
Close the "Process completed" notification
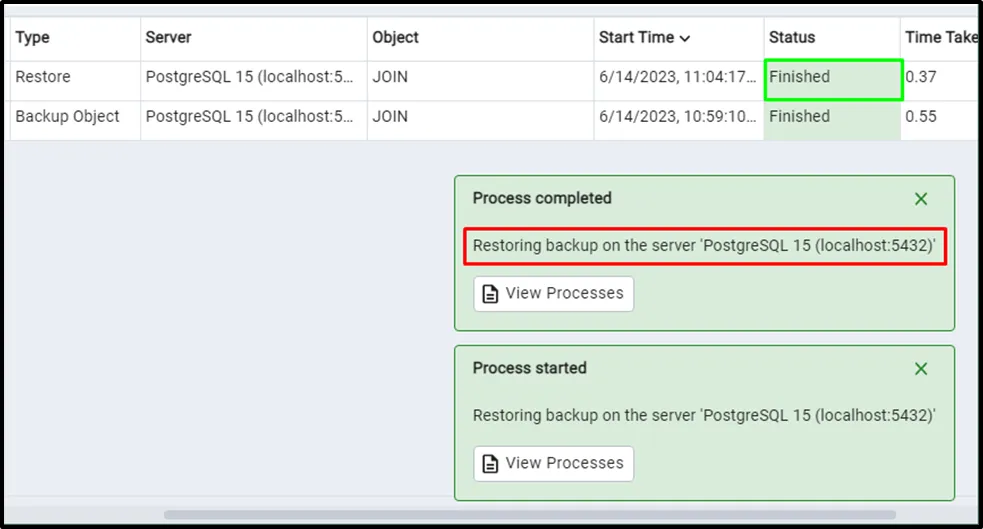click(x=921, y=199)
